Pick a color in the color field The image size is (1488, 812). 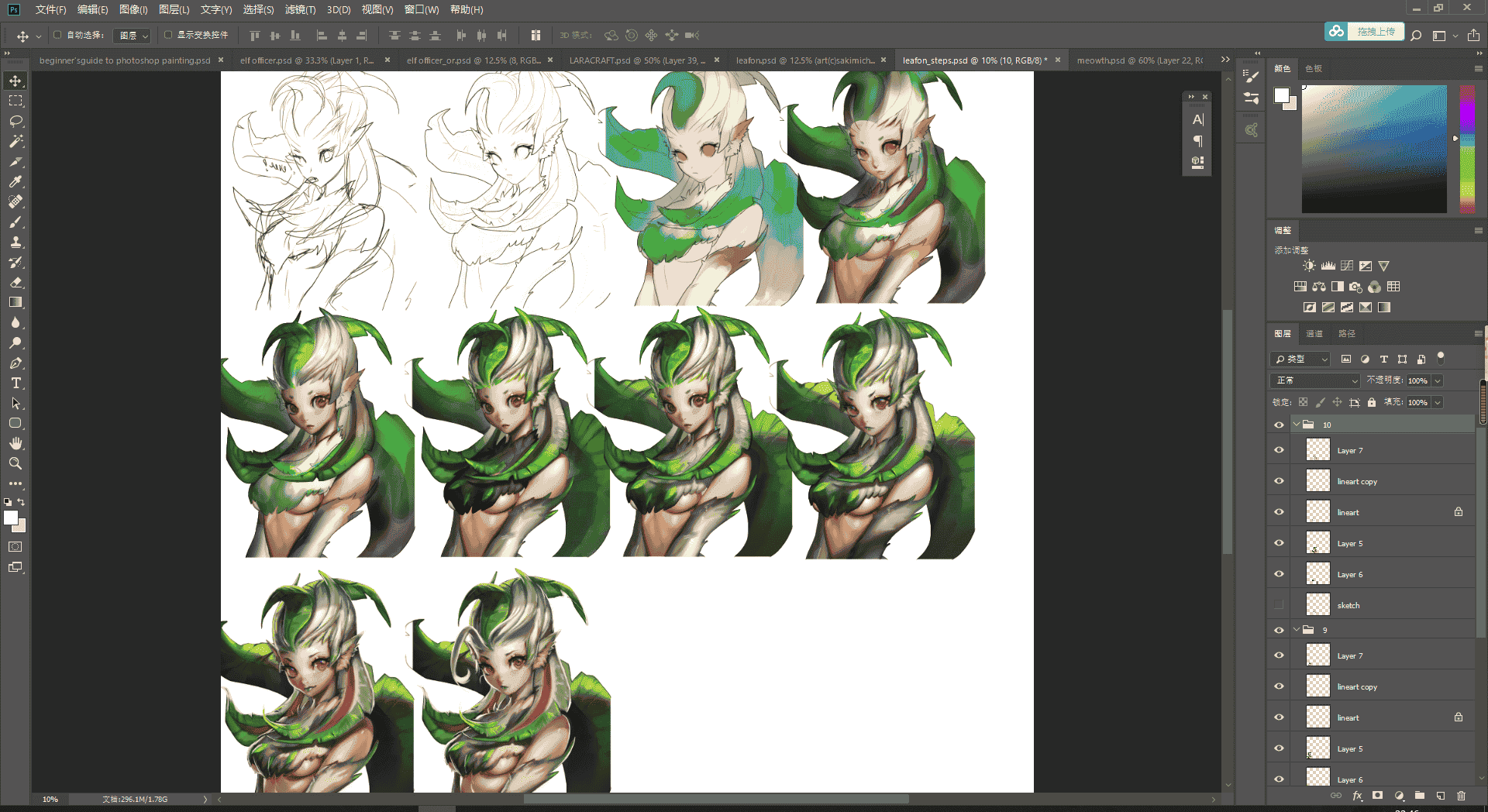tap(1374, 149)
